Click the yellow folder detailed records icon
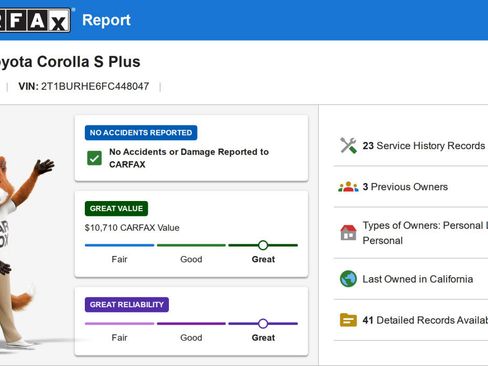The width and height of the screenshot is (488, 366). [x=348, y=320]
